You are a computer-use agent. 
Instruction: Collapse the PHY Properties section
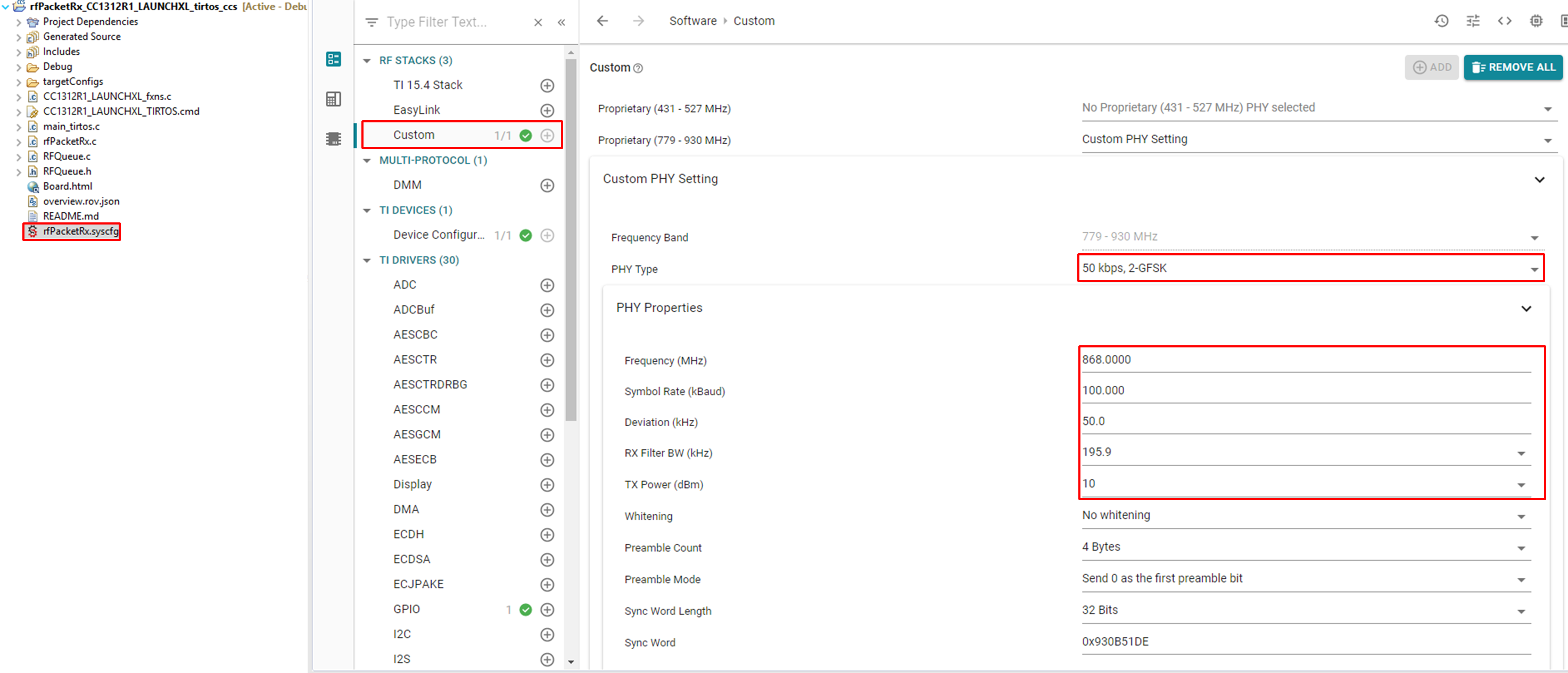1526,309
